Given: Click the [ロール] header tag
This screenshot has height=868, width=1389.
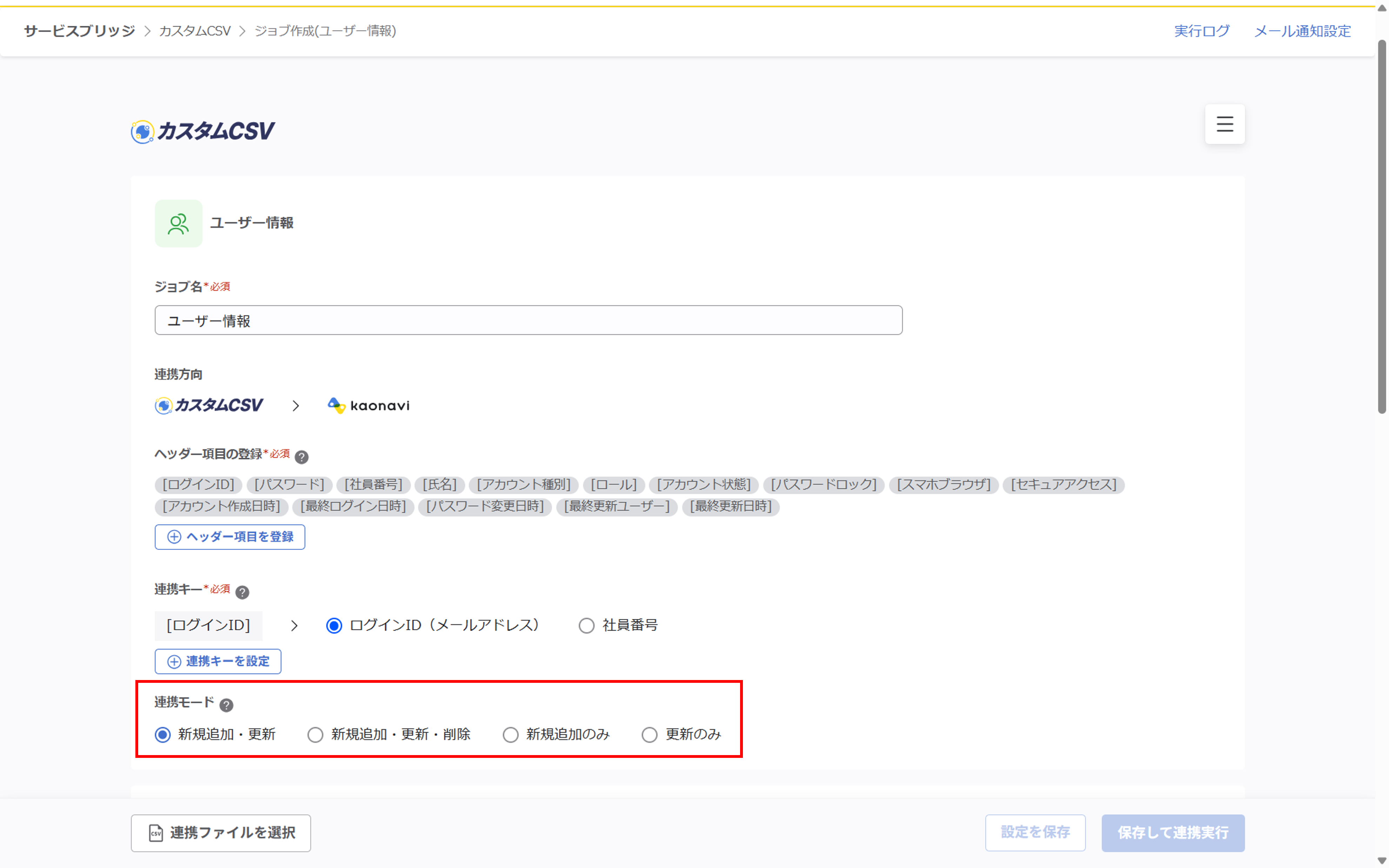Looking at the screenshot, I should pos(613,485).
